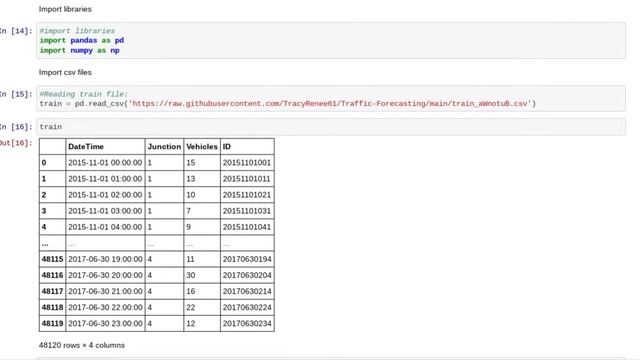Click the '#Reading train file:' comment
640x360 pixels.
(x=84, y=94)
